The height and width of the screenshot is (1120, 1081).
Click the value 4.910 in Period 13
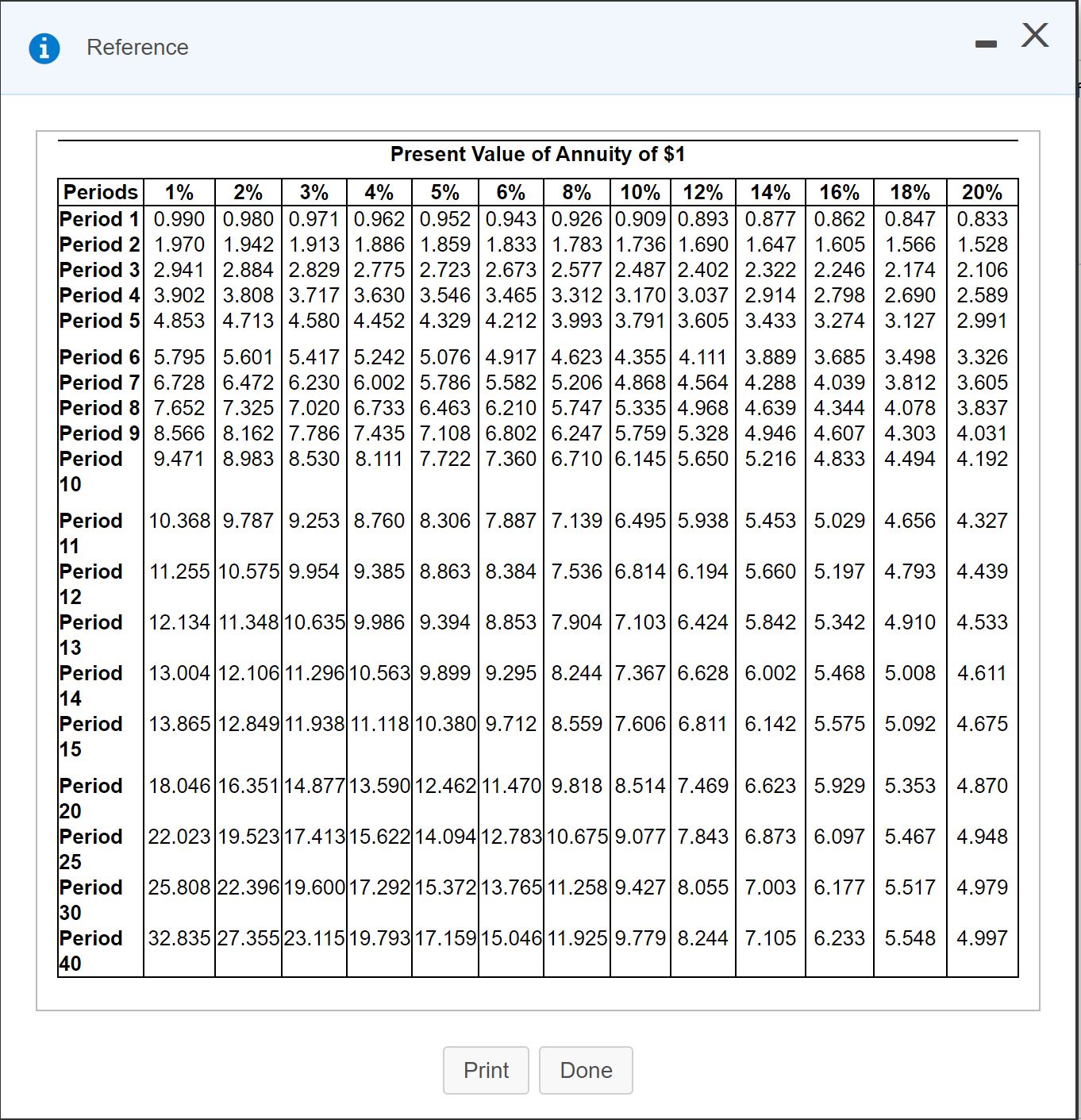pos(910,622)
